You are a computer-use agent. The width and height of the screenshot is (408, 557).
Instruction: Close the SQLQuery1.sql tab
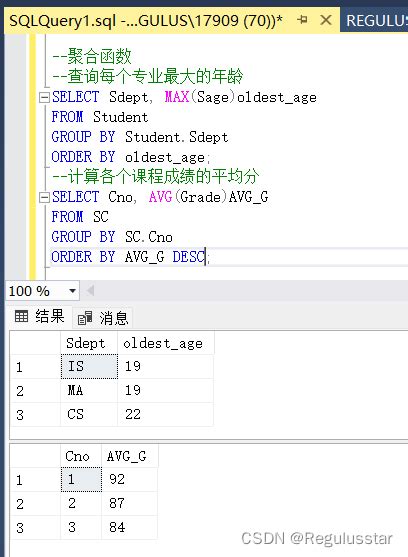pos(326,20)
